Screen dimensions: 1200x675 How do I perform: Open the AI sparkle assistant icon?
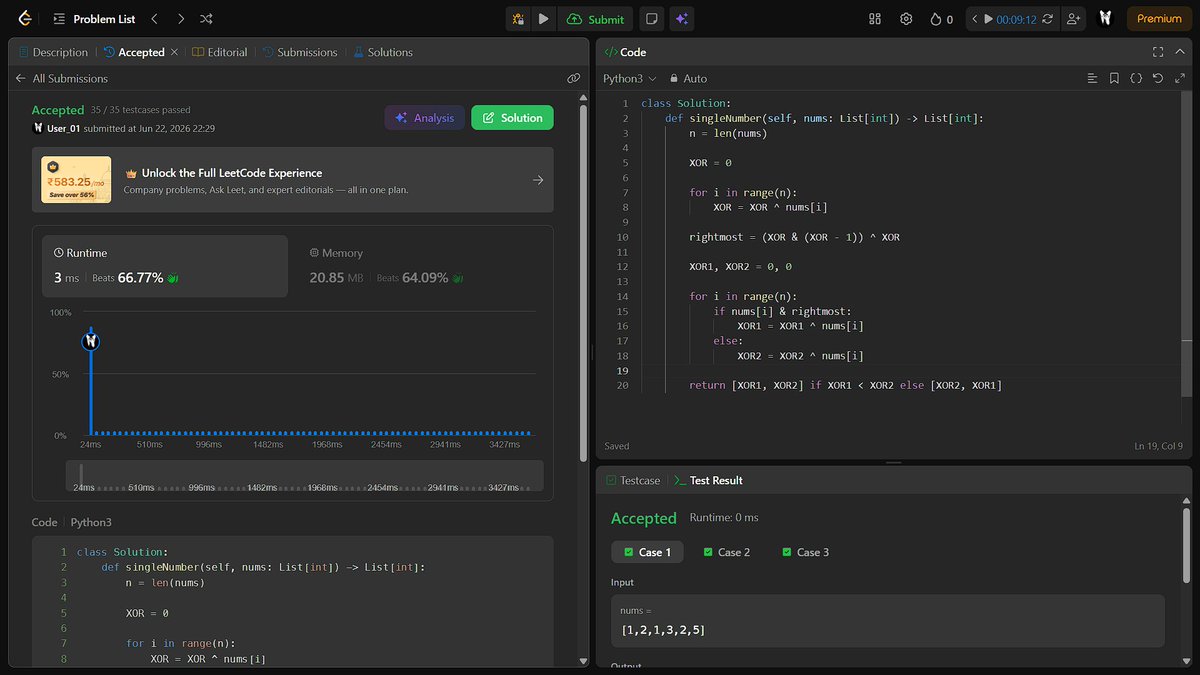coord(681,18)
